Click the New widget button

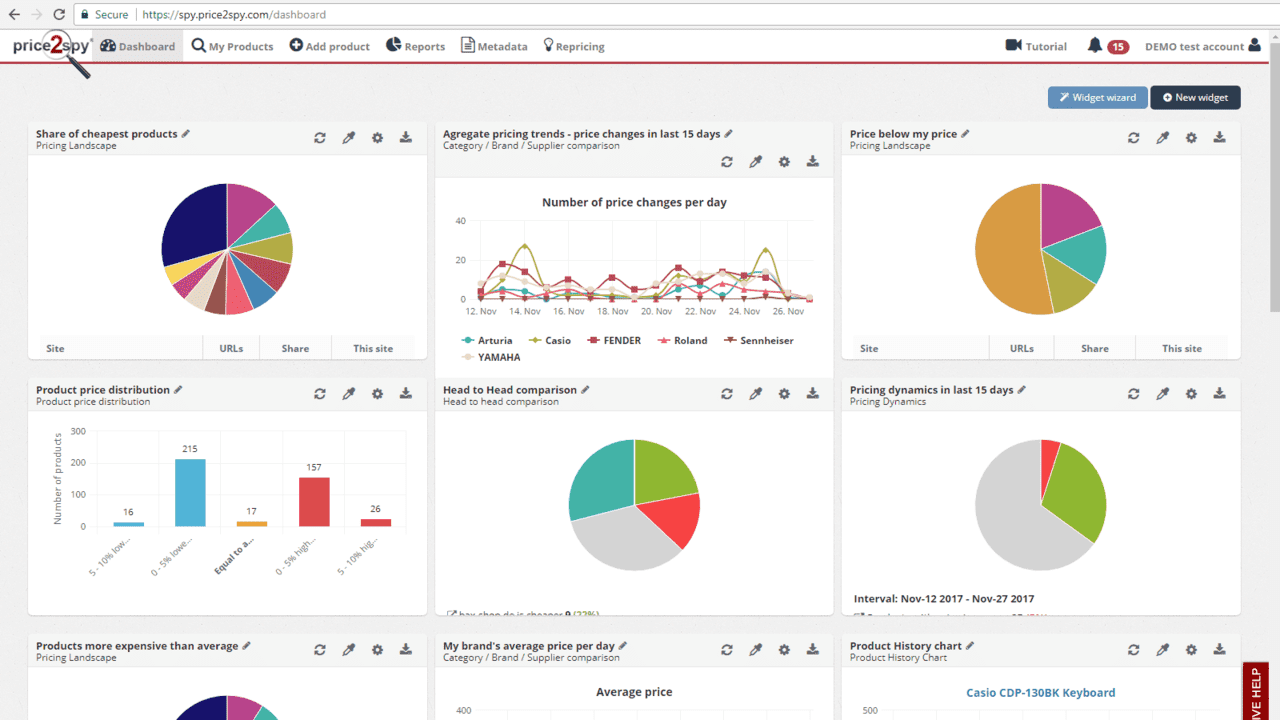point(1195,97)
